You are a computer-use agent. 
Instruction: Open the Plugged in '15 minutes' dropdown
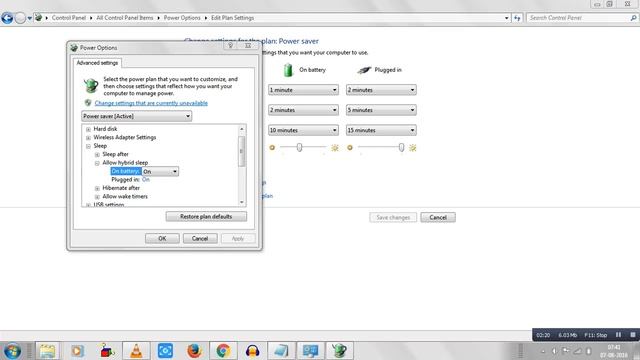[381, 130]
